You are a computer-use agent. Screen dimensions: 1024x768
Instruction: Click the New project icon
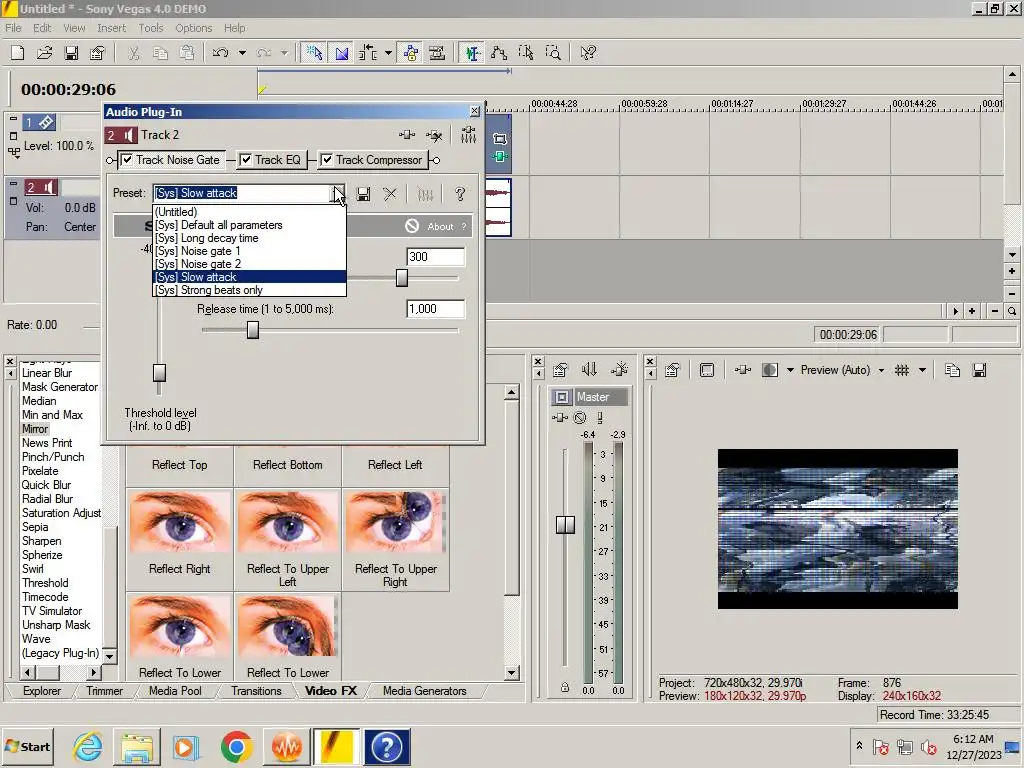18,53
